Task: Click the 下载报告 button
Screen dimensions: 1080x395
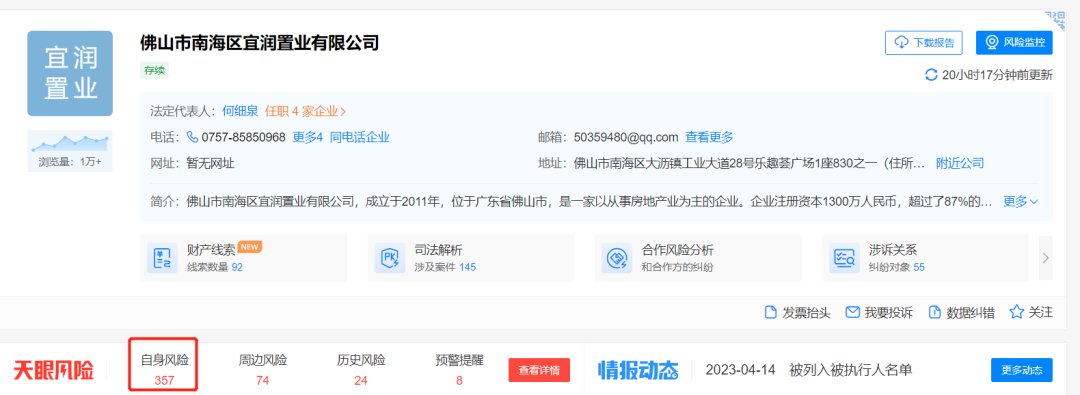Action: tap(923, 42)
